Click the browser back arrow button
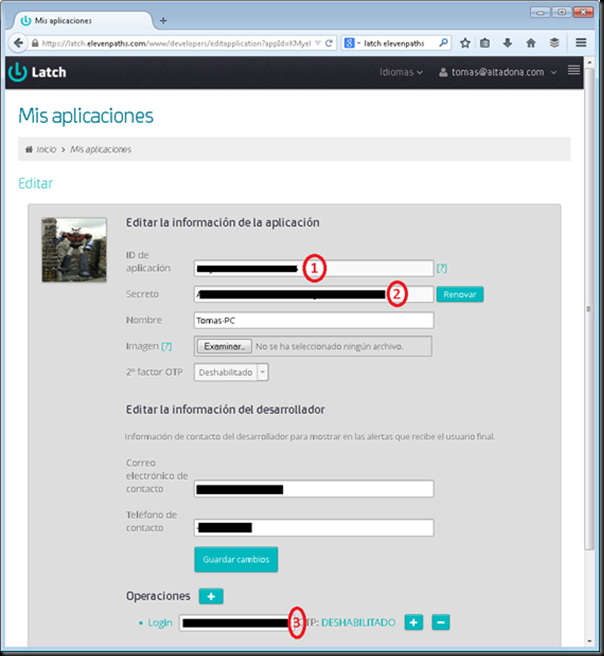This screenshot has width=604, height=656. pyautogui.click(x=18, y=43)
